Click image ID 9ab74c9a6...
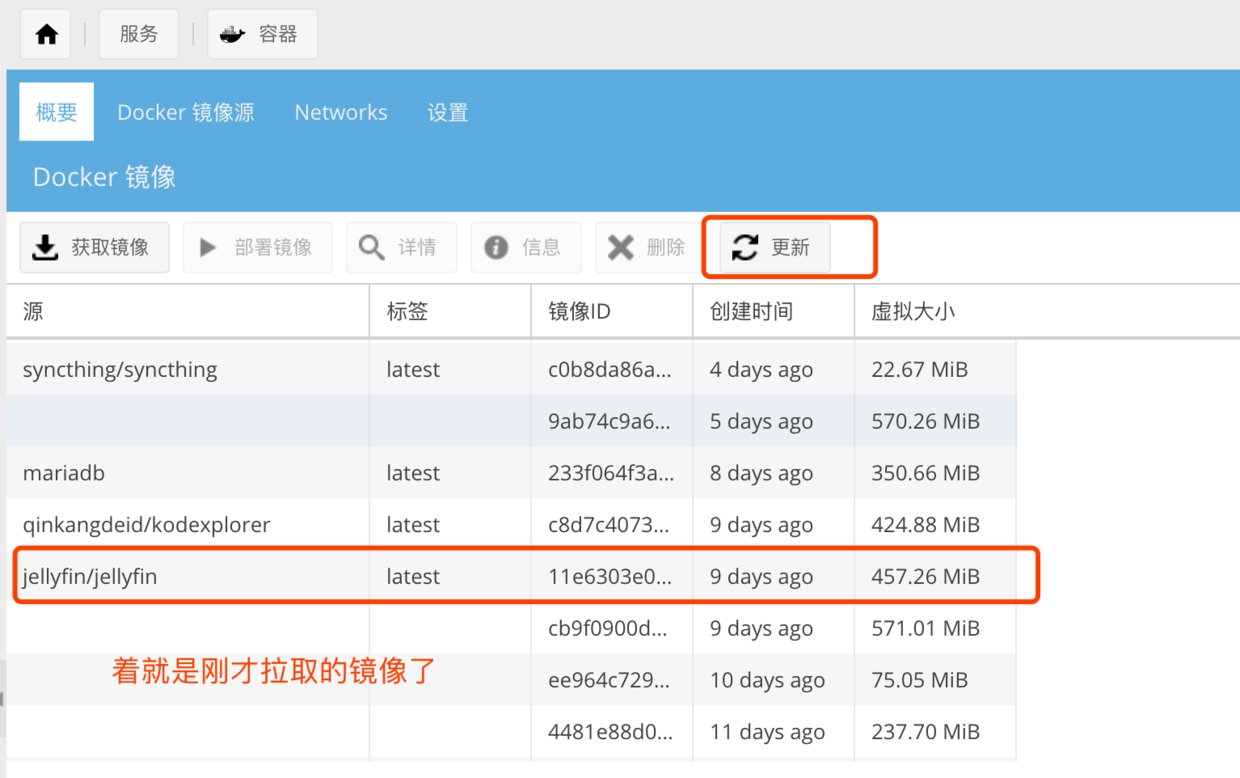The width and height of the screenshot is (1240, 778). click(610, 422)
